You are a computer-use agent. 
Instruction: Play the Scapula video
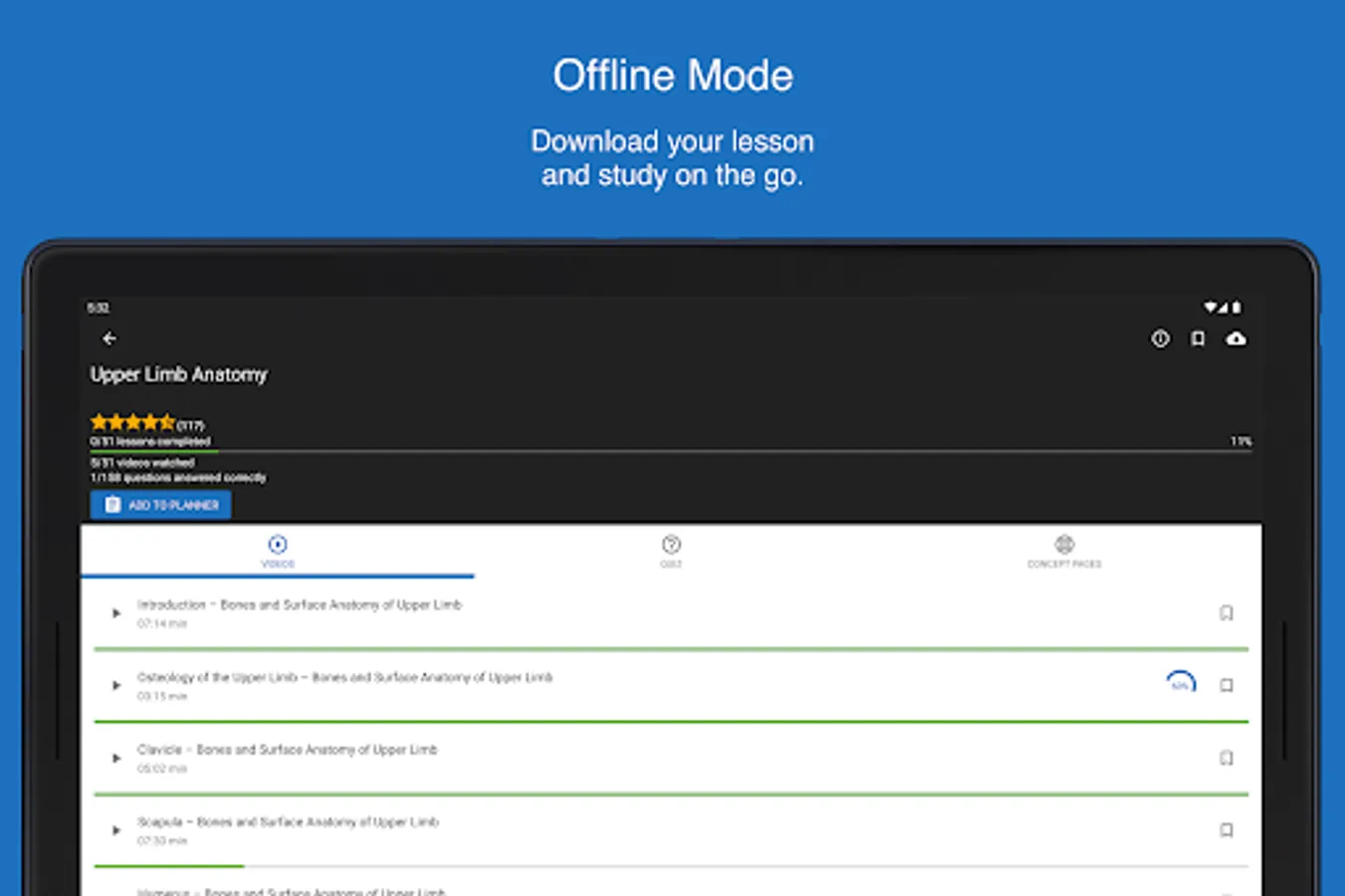[115, 830]
